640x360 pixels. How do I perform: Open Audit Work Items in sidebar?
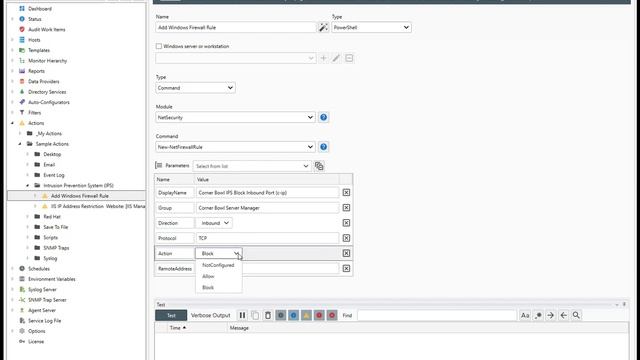pyautogui.click(x=47, y=29)
